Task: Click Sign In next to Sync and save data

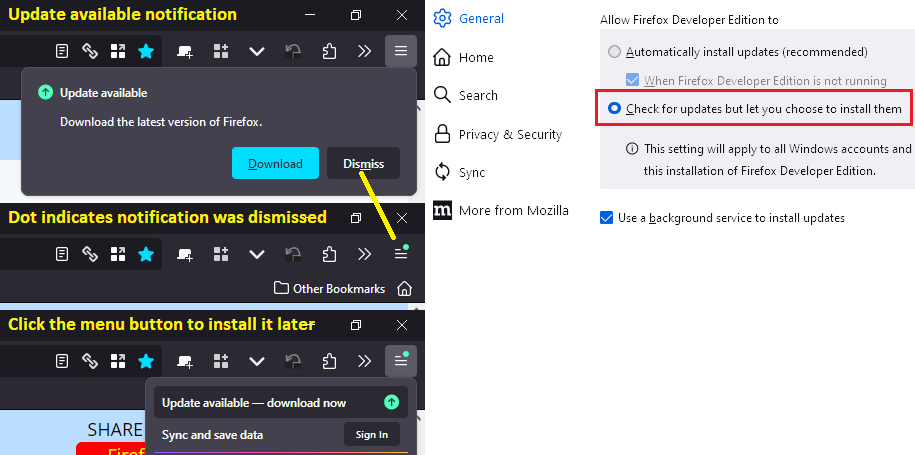Action: click(x=371, y=435)
